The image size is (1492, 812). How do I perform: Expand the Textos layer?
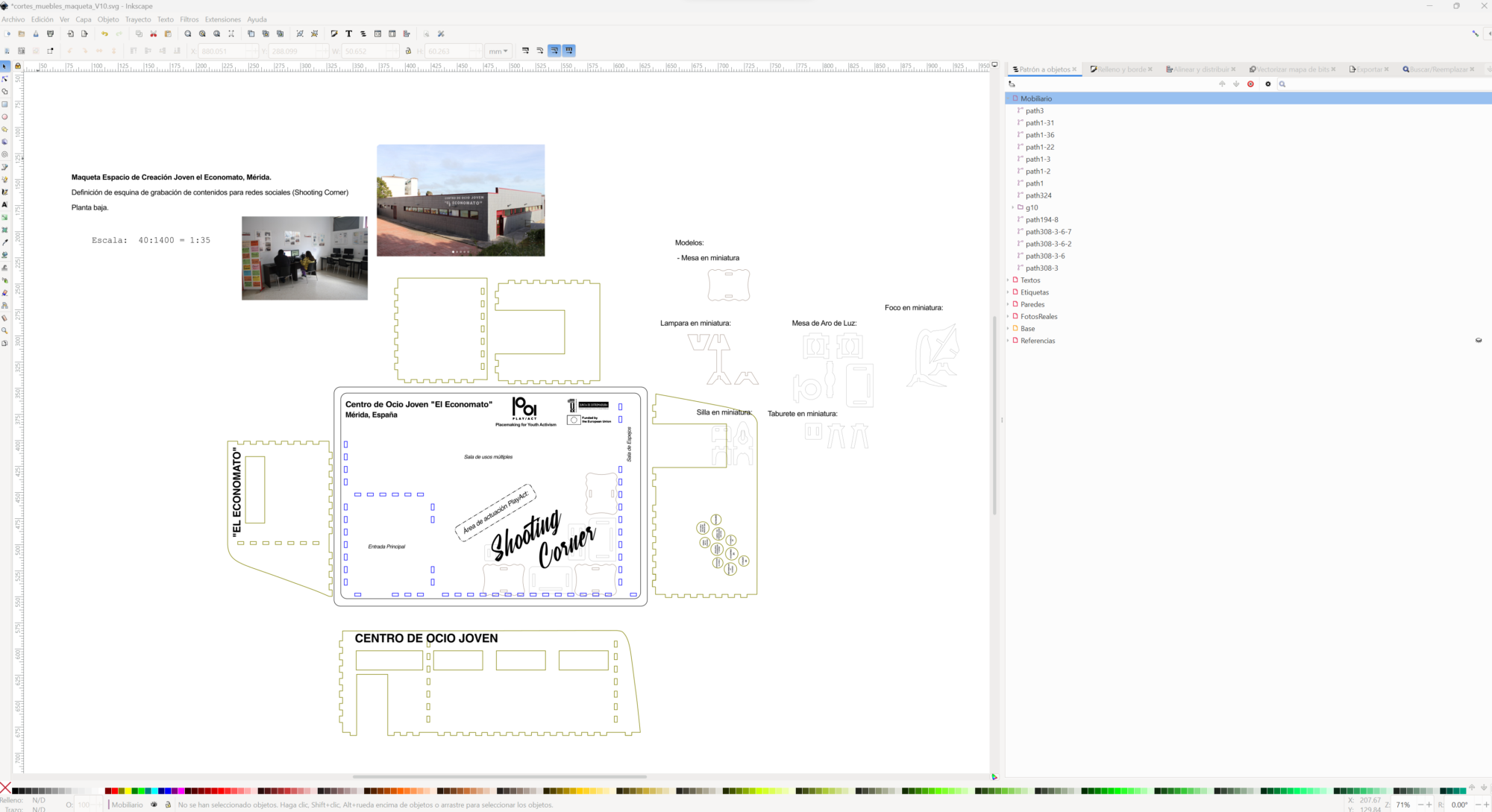(x=1008, y=280)
